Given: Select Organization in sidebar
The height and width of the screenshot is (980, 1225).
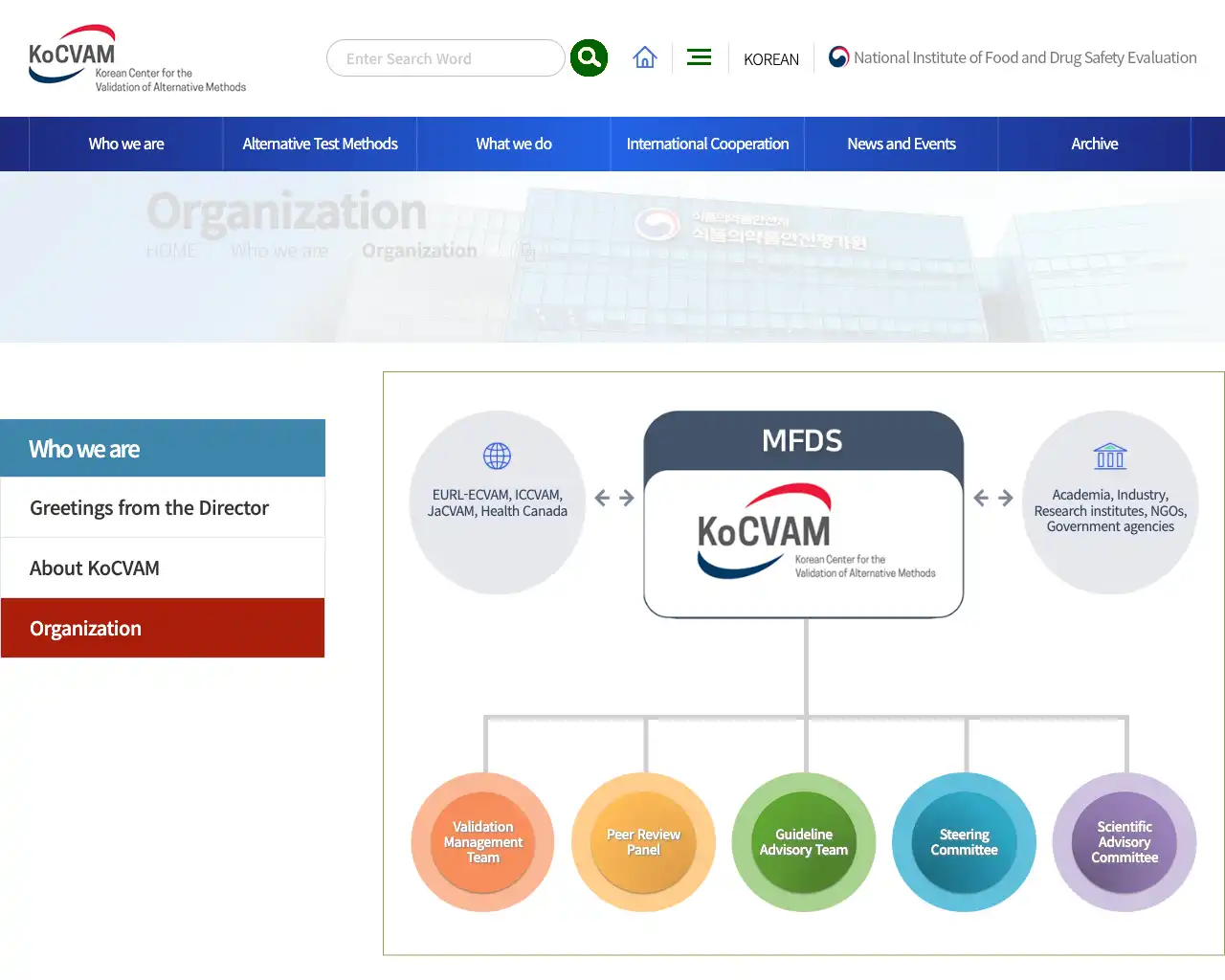Looking at the screenshot, I should (163, 629).
